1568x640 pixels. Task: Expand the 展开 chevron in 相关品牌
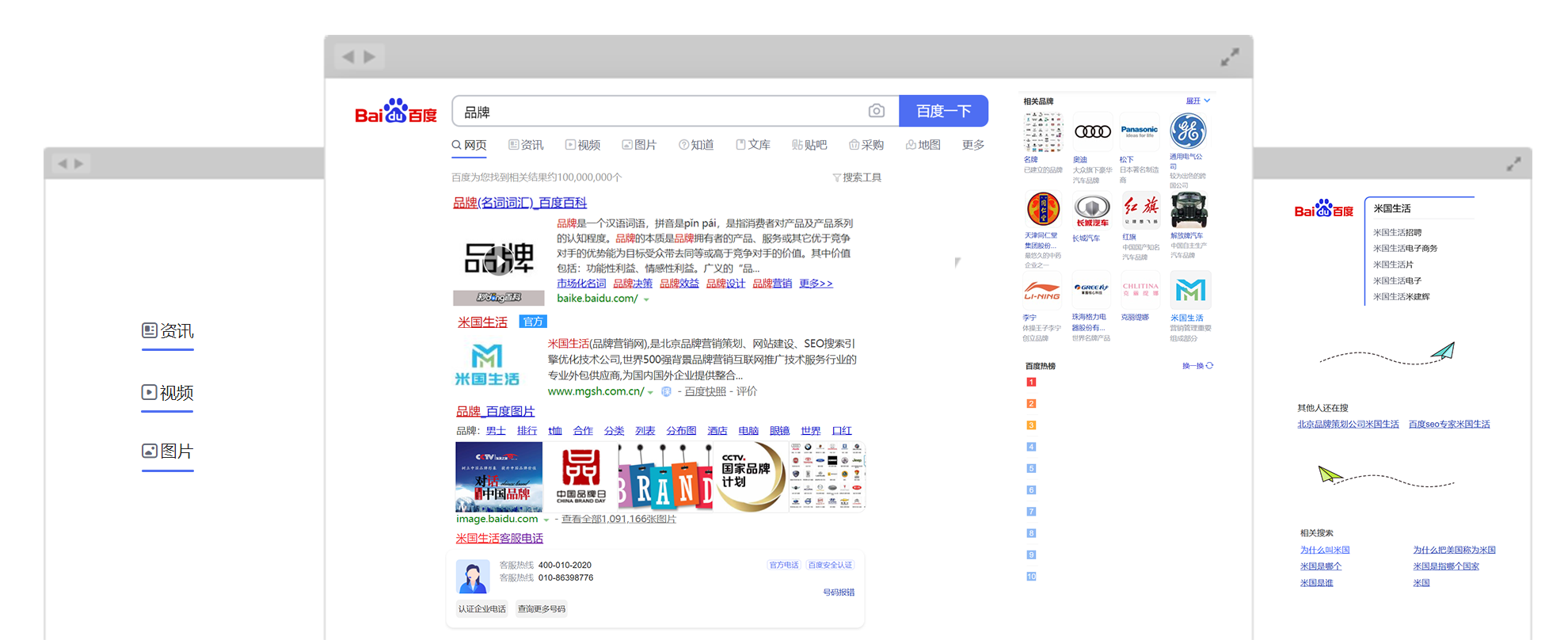pos(1207,101)
